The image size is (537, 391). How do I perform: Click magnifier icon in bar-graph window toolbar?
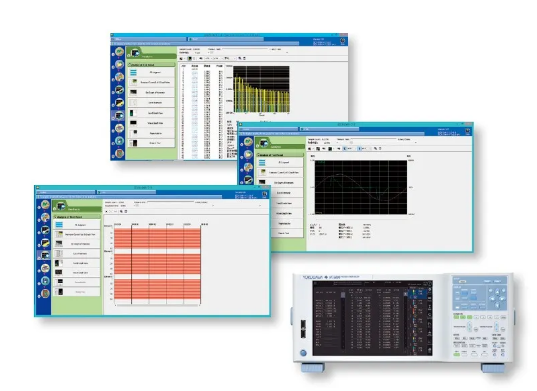(x=240, y=59)
